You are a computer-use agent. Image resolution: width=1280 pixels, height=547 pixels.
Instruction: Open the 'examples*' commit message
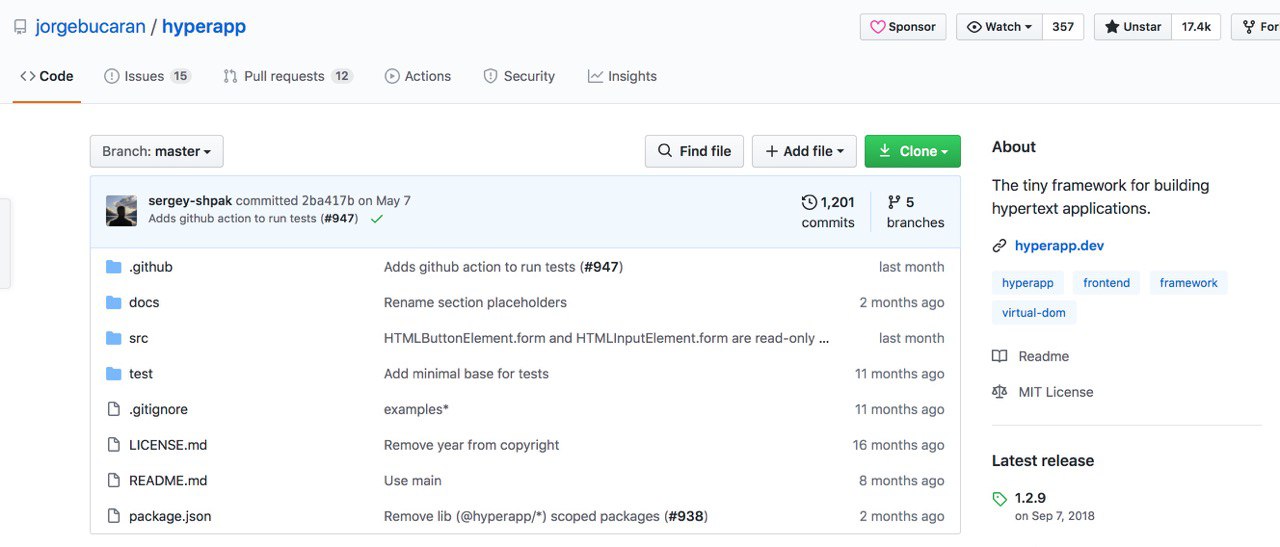(416, 409)
